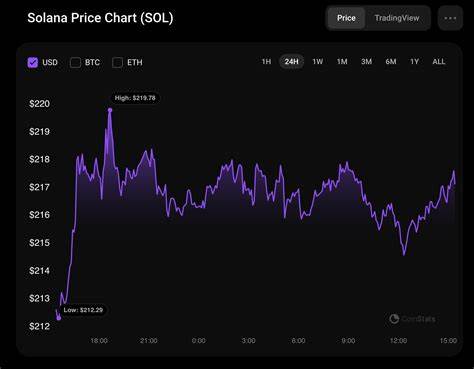
Task: Select the ALL time range
Action: tap(439, 62)
